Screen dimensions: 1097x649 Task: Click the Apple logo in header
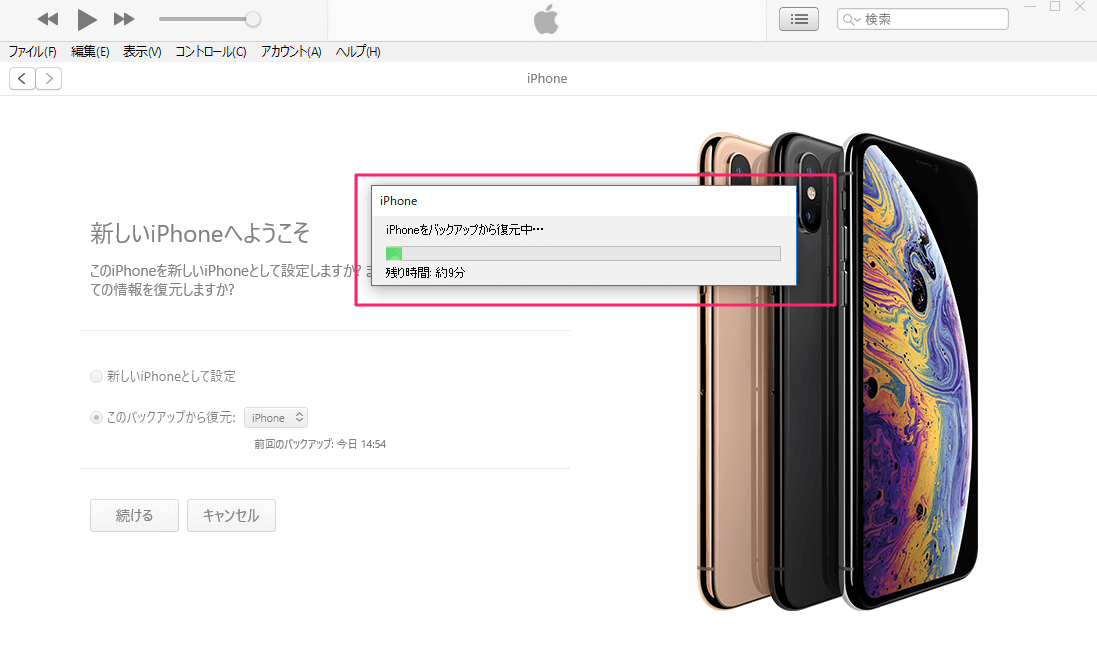(546, 19)
